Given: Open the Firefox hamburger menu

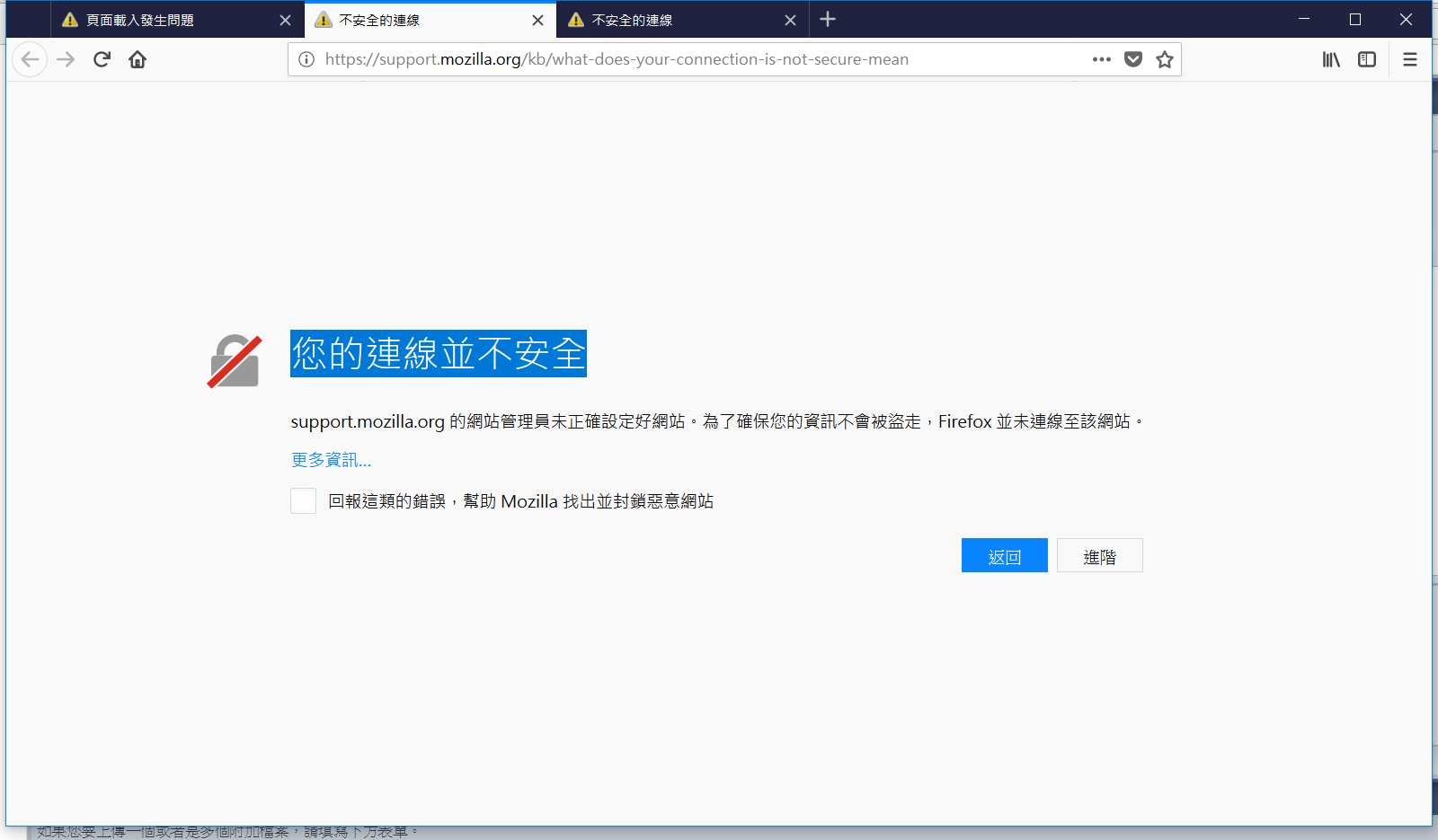Looking at the screenshot, I should (1409, 59).
